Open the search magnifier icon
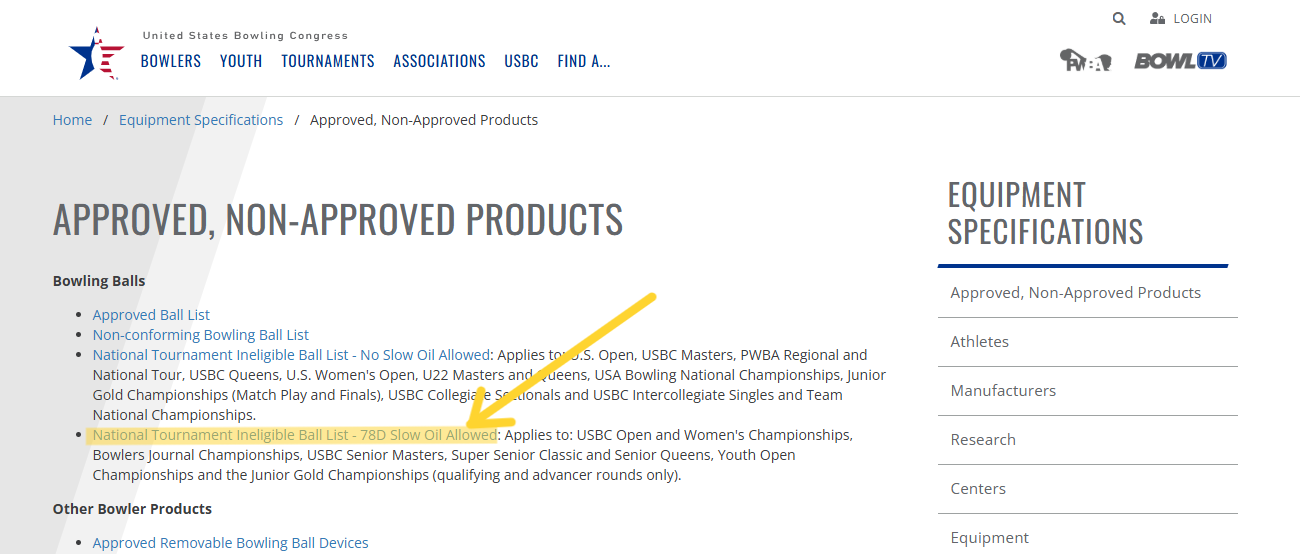Viewport: 1300px width, 554px height. pos(1119,18)
